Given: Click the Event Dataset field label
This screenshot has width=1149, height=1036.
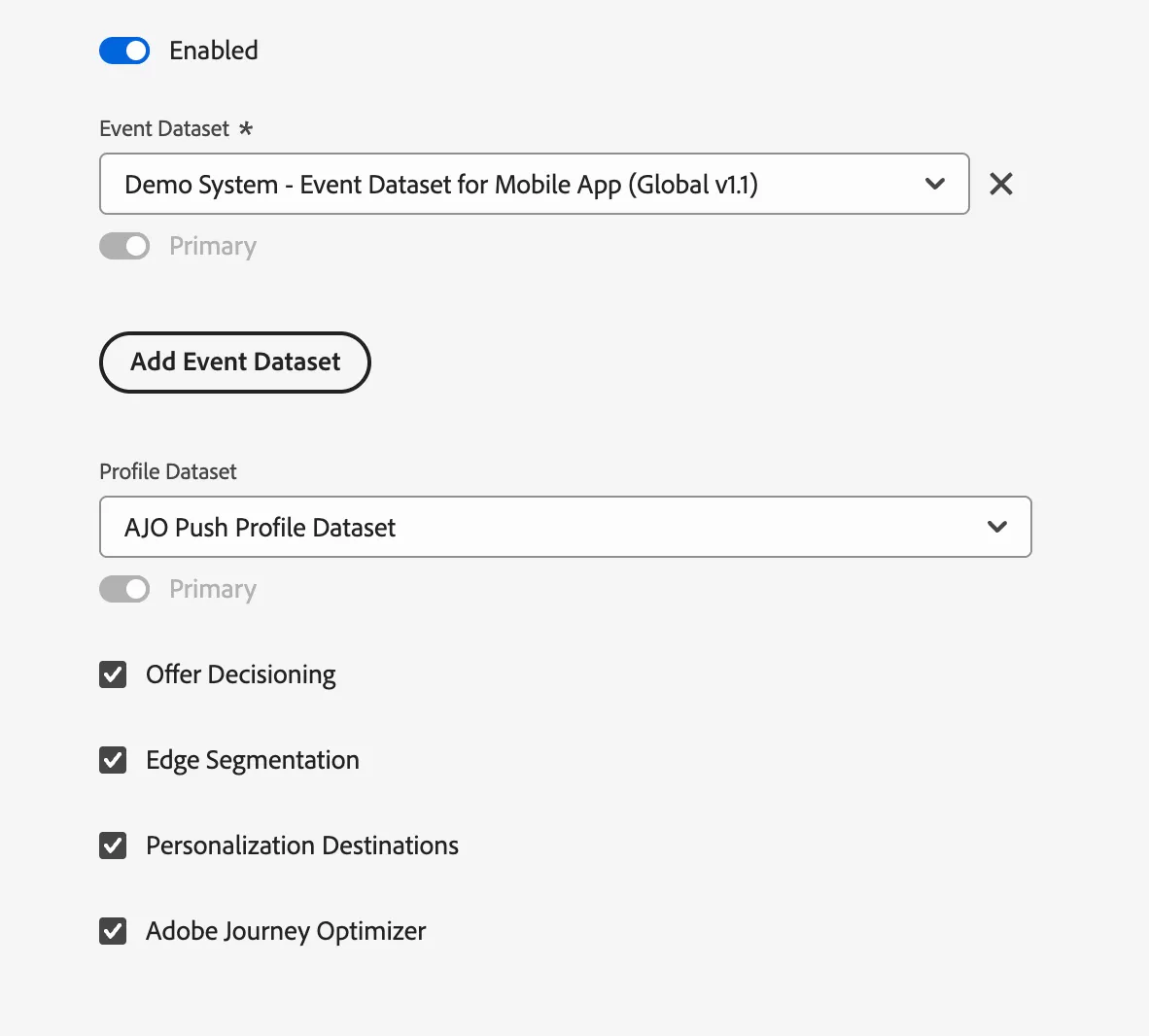Looking at the screenshot, I should point(164,129).
